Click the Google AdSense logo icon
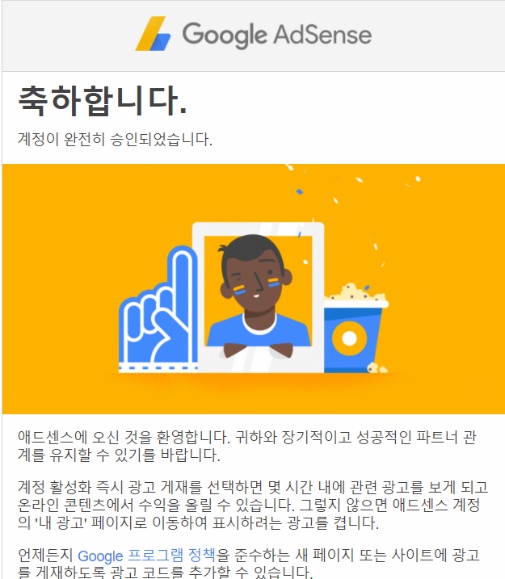Image resolution: width=505 pixels, height=579 pixels. pos(153,34)
